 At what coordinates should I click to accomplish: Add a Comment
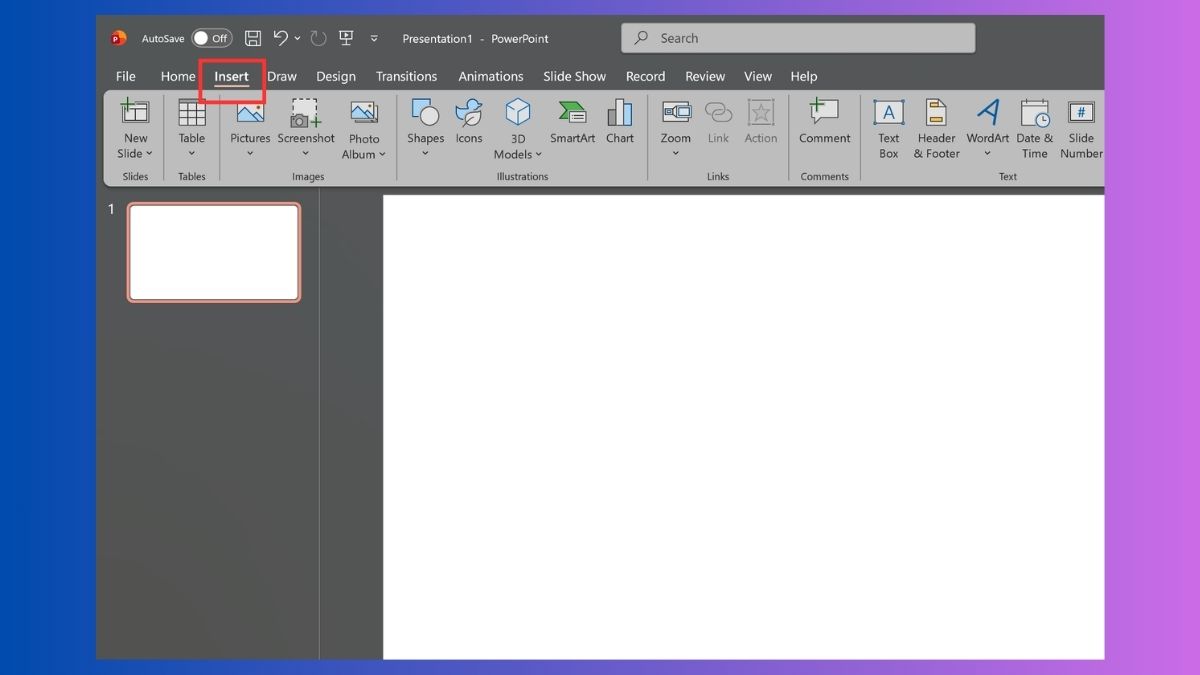coord(825,121)
